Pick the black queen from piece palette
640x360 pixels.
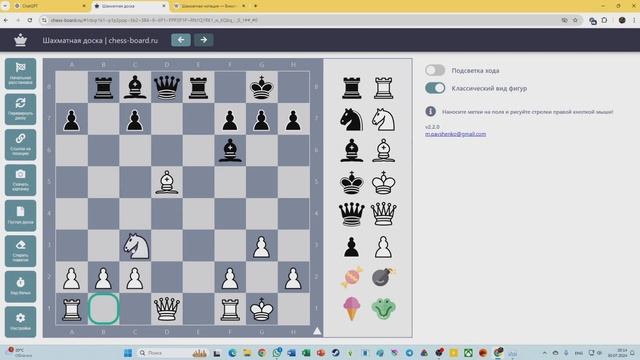click(x=351, y=214)
